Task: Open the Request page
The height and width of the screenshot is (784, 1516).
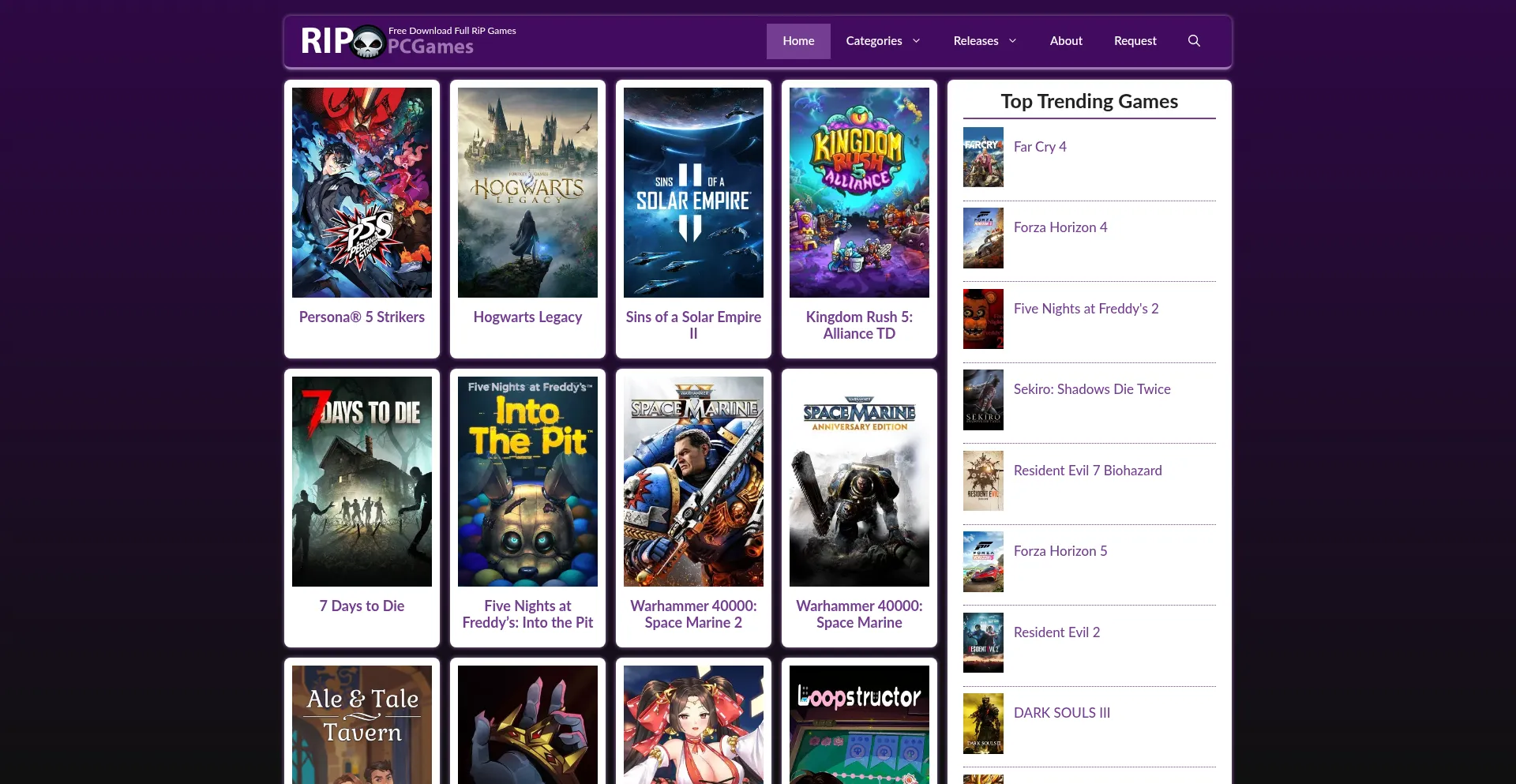Action: [1135, 41]
